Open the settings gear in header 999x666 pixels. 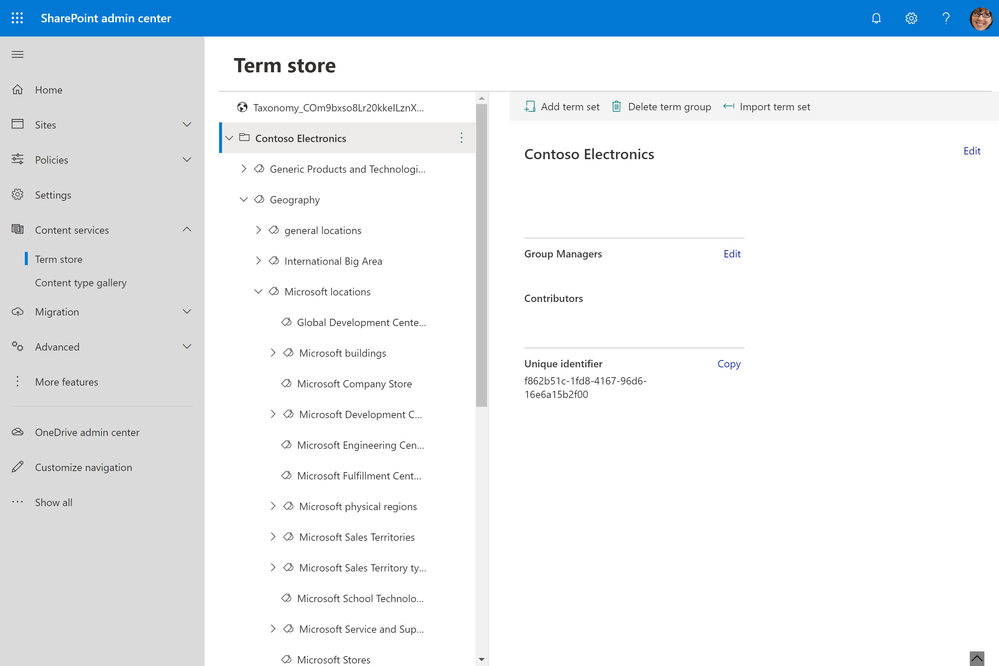(911, 18)
